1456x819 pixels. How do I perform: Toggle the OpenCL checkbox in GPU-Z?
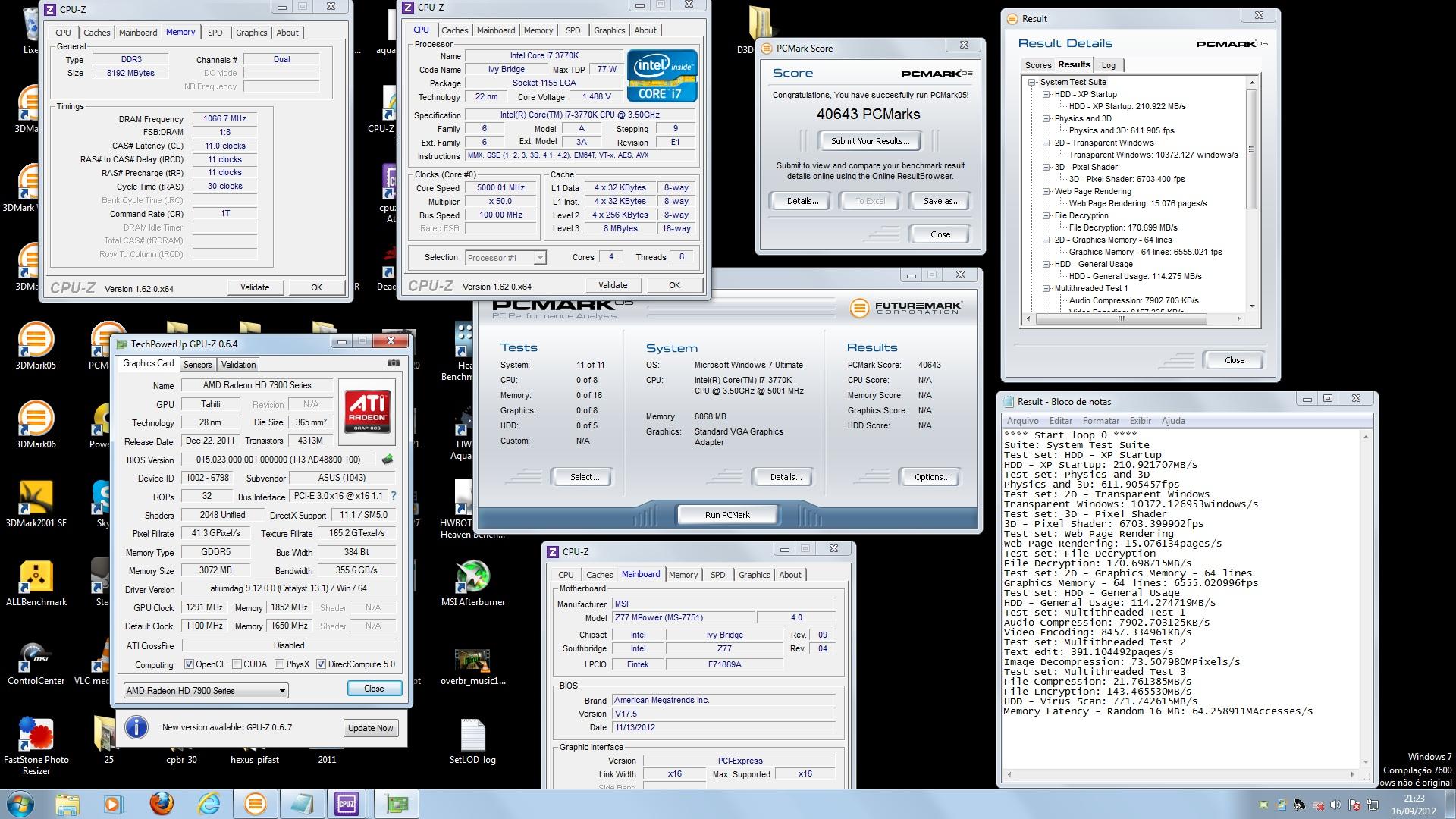(189, 664)
